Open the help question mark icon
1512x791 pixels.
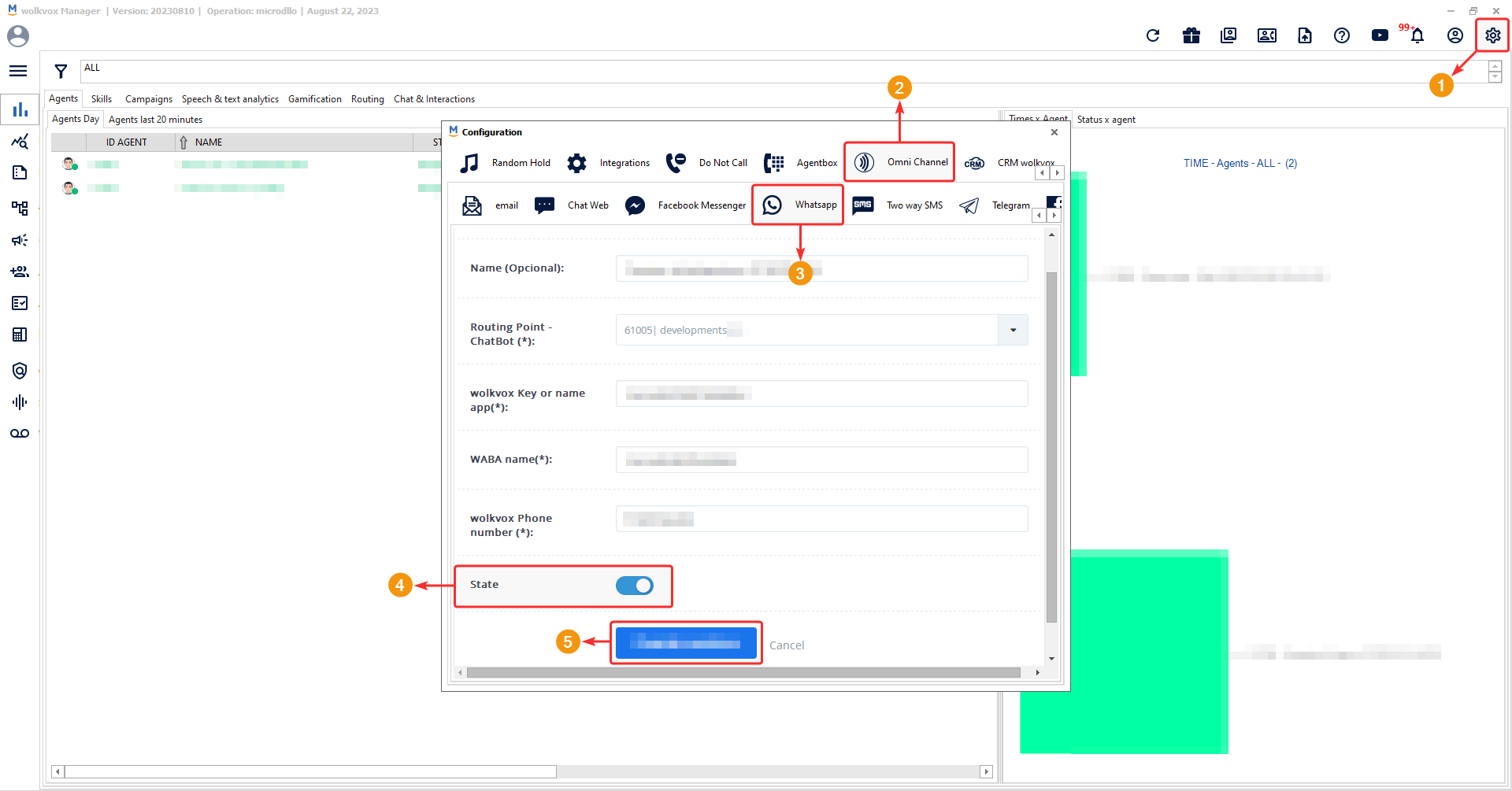pos(1342,35)
